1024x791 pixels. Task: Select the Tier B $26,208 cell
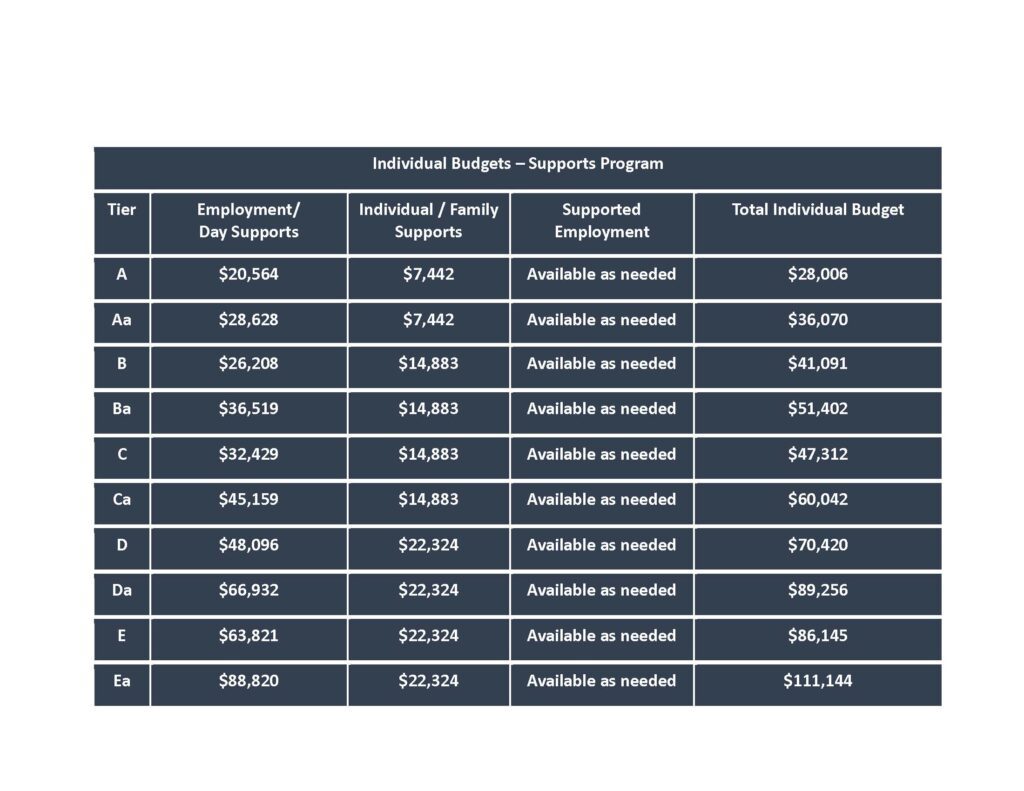coord(248,364)
